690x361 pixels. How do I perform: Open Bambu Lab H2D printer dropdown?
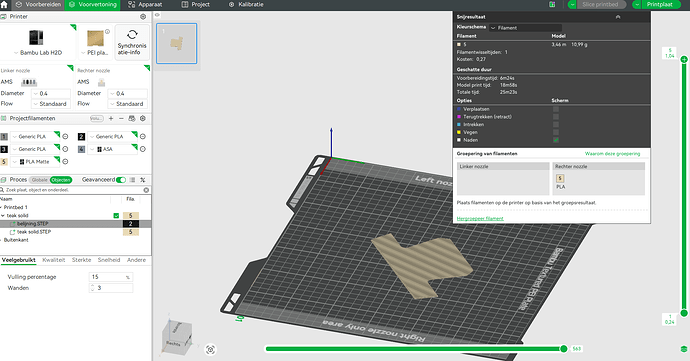[38, 52]
